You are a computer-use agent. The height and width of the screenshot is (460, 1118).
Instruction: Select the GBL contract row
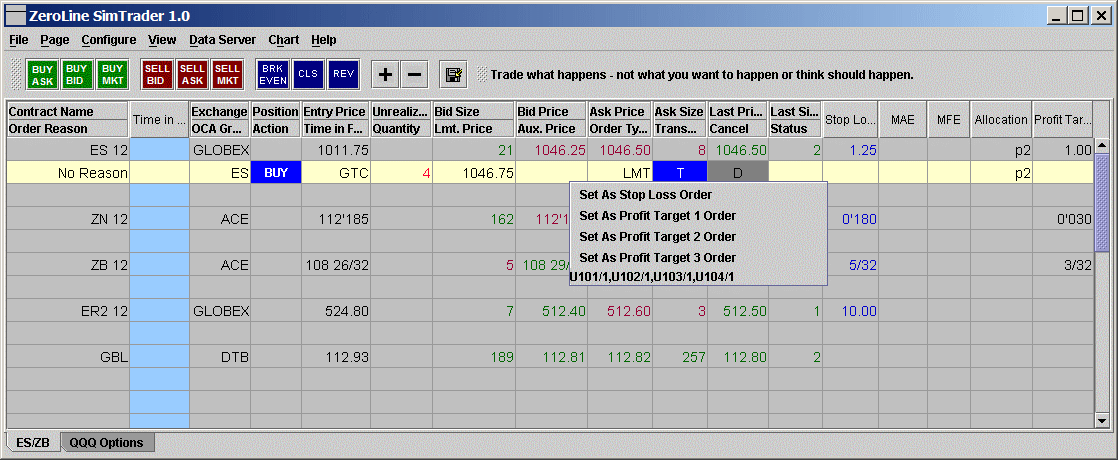click(550, 357)
